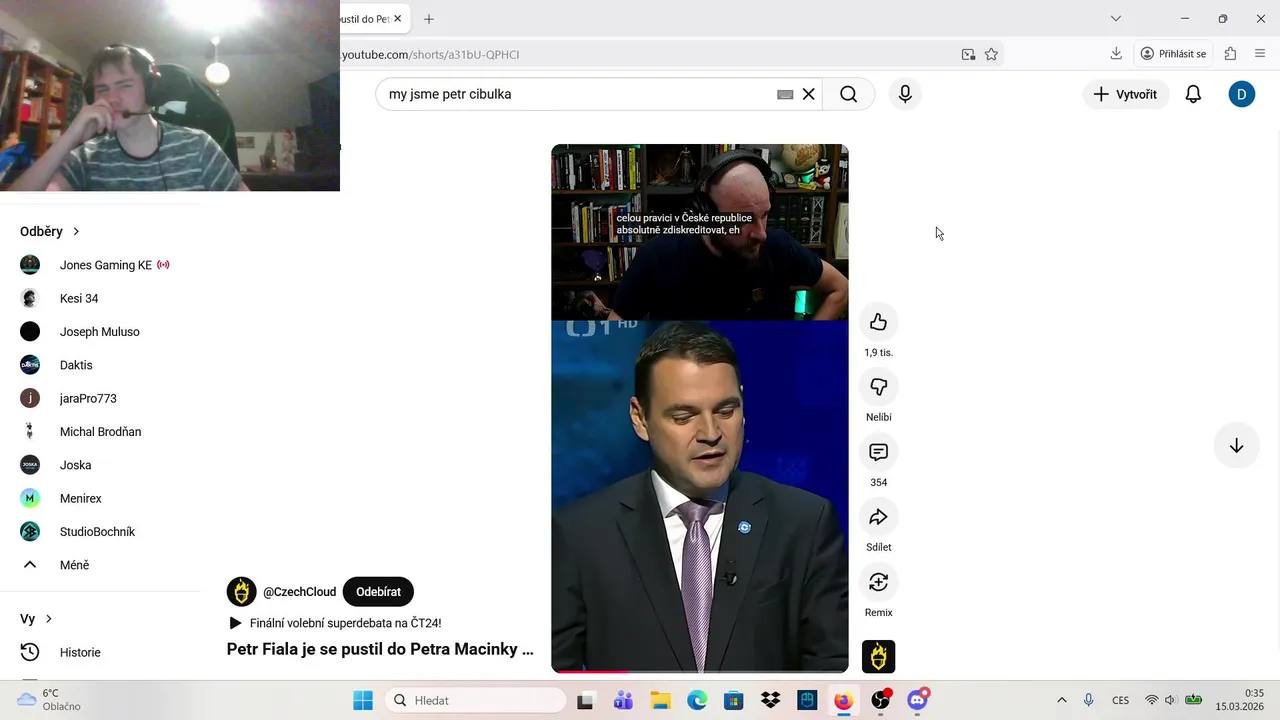Image resolution: width=1280 pixels, height=720 pixels.
Task: Open weather widget 6°C Oblačno
Action: click(x=50, y=700)
